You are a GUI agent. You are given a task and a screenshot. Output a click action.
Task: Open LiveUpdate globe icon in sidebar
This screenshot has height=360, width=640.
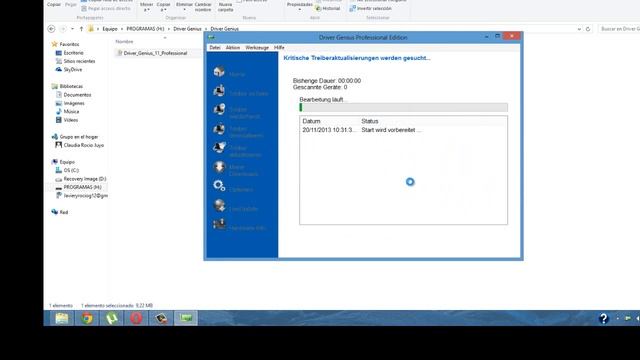(219, 205)
